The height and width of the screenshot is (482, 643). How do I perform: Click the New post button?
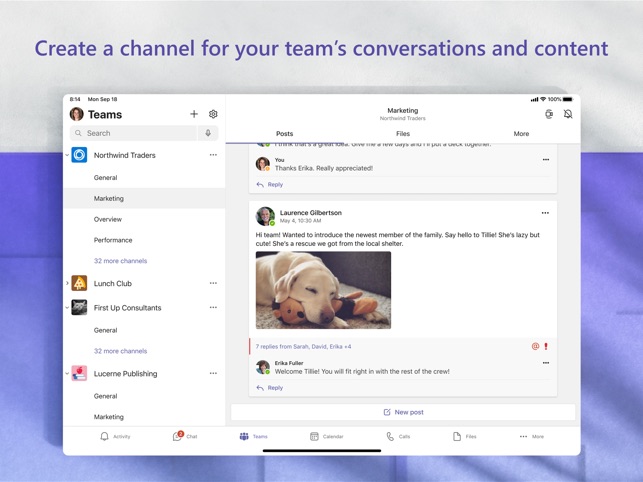pos(403,412)
